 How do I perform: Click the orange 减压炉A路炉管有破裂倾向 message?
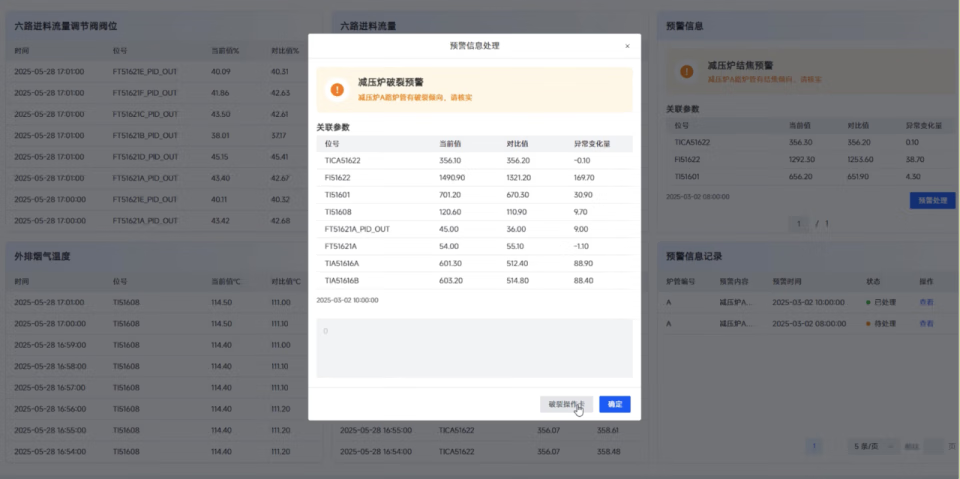click(x=415, y=97)
